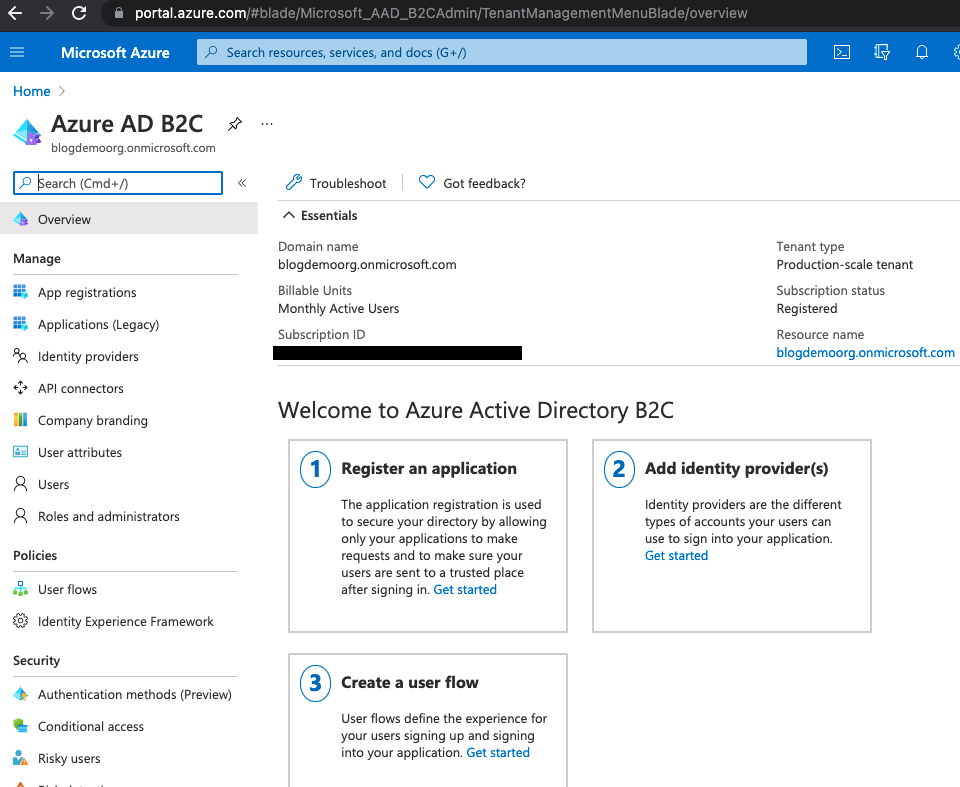The height and width of the screenshot is (787, 960).
Task: Click the 'Production-scale tenant' value
Action: [x=844, y=265]
